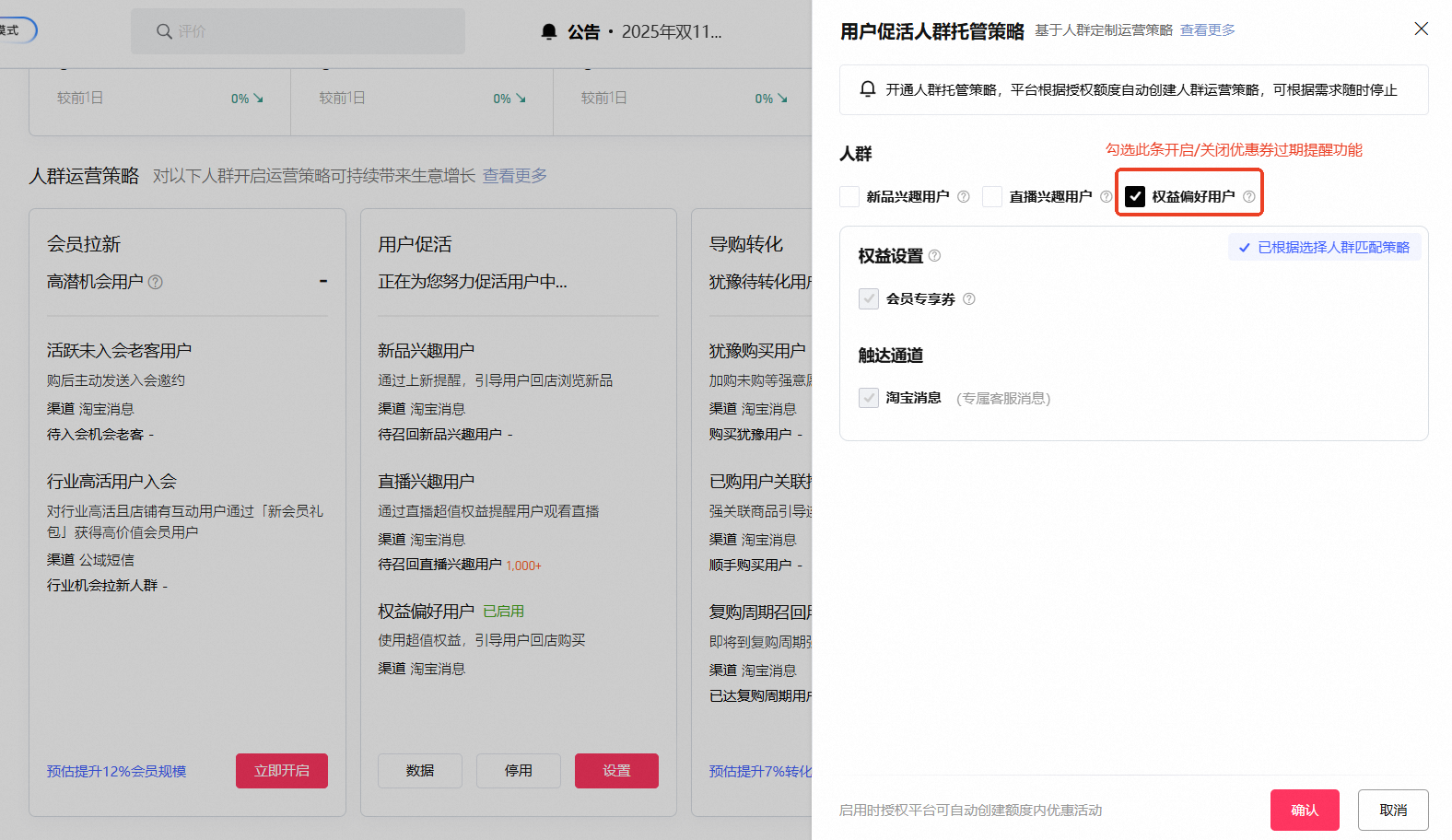Image resolution: width=1452 pixels, height=840 pixels.
Task: Click the 模式 toggle pill at top left
Action: [x=17, y=30]
